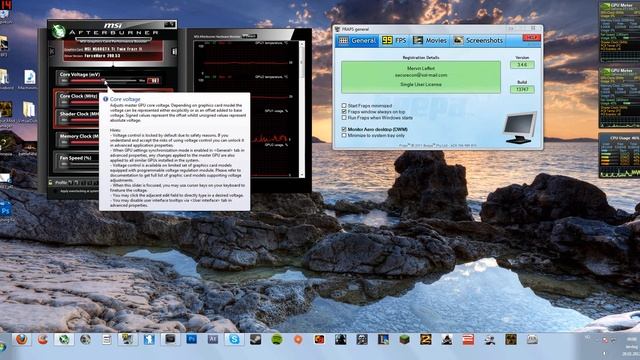
Task: Click the top GPU Meter desktop gadget
Action: coord(619,32)
